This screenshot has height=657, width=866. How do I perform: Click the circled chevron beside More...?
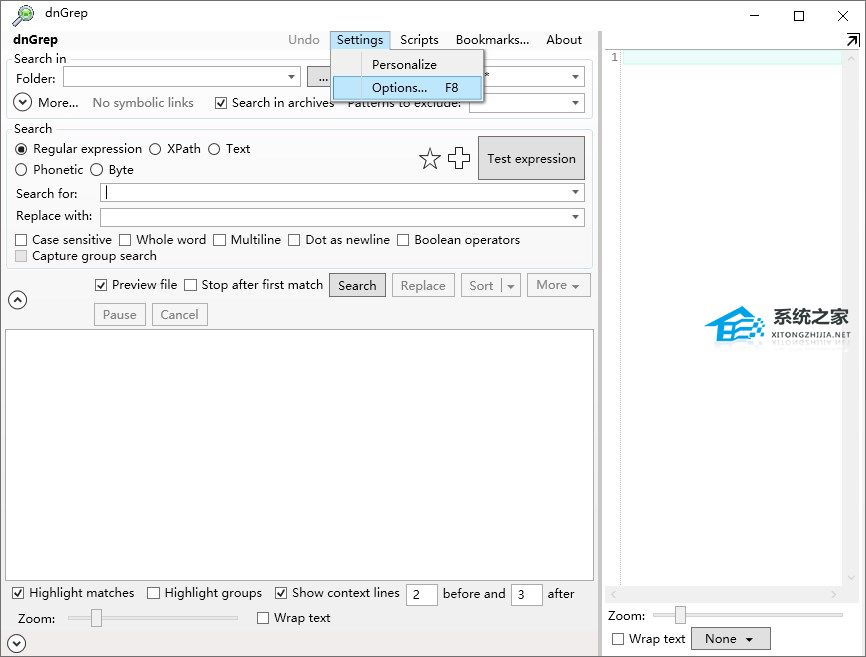23,102
